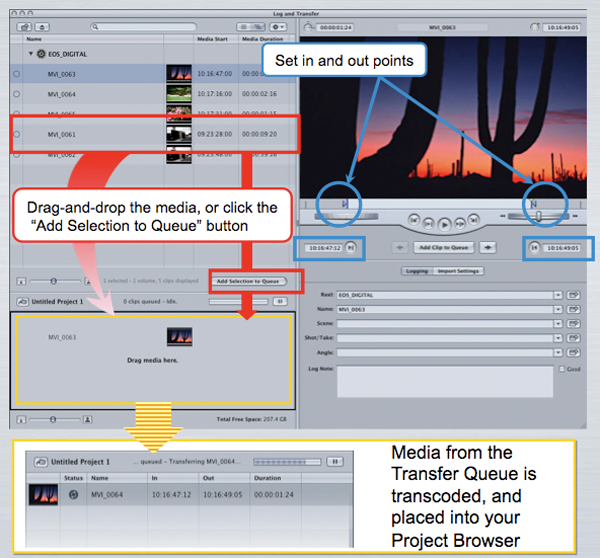Screen dimensions: 600x558
Task: Pause the transfer queue above the drop area
Action: click(x=280, y=302)
